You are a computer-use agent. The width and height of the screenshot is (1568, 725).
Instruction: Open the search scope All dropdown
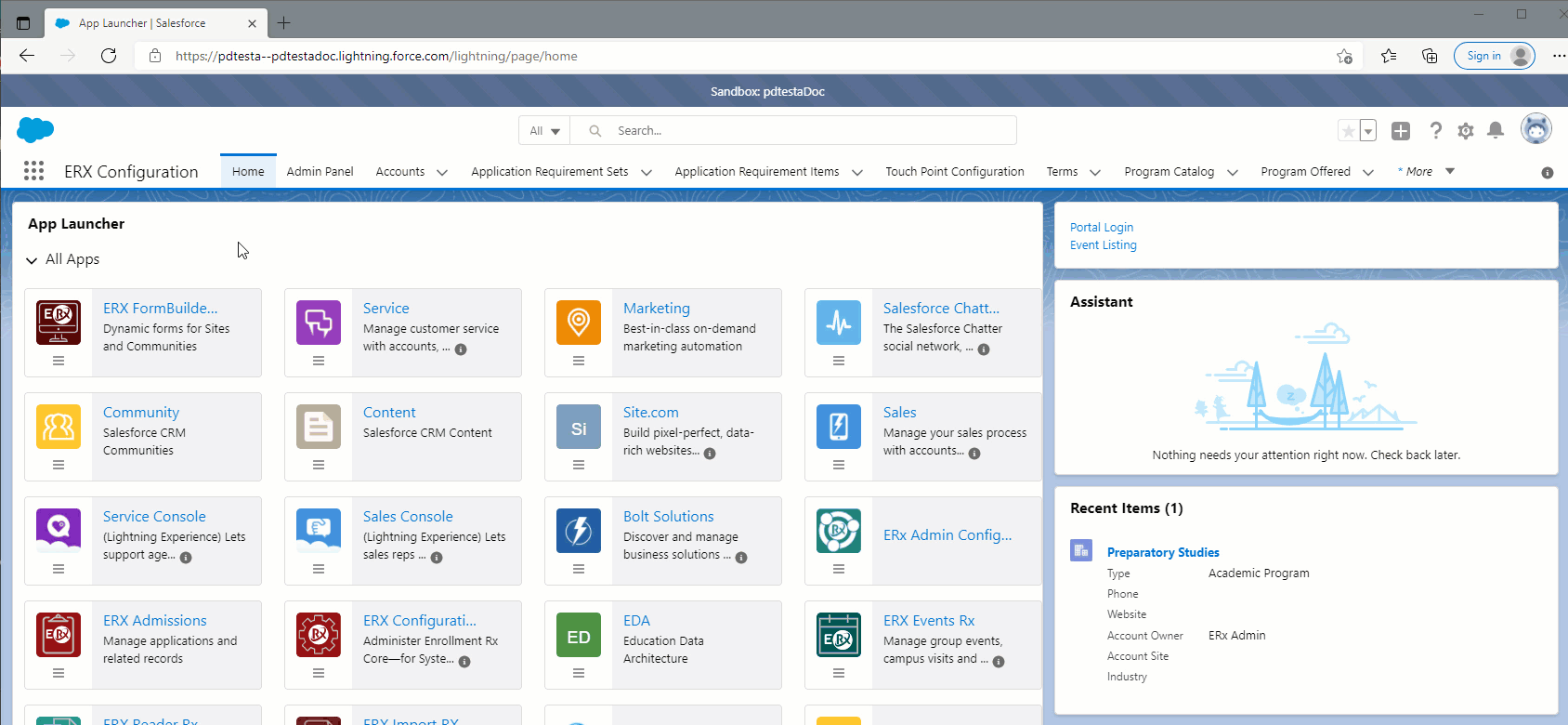pyautogui.click(x=545, y=131)
